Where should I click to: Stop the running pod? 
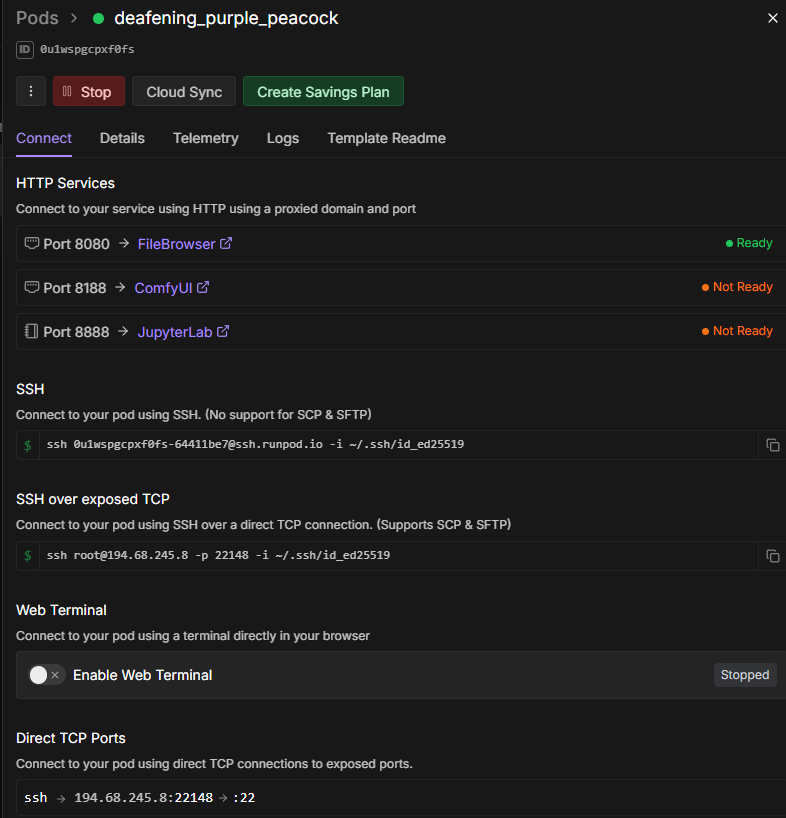pyautogui.click(x=88, y=91)
